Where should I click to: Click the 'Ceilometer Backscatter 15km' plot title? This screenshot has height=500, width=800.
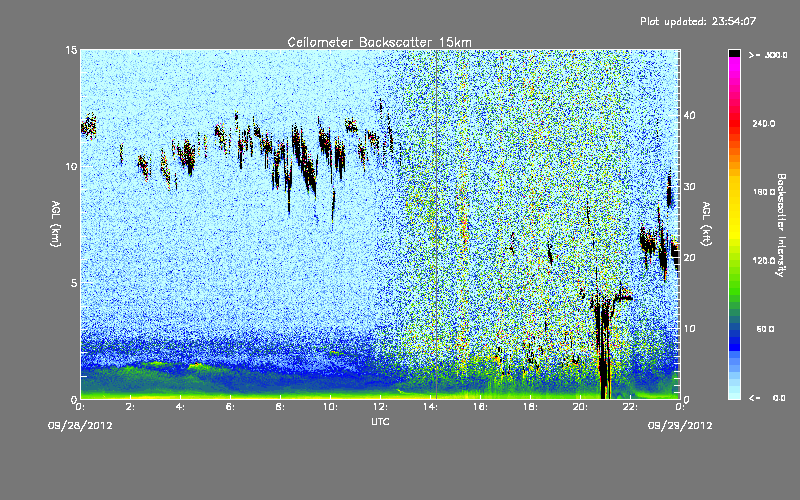tap(379, 42)
